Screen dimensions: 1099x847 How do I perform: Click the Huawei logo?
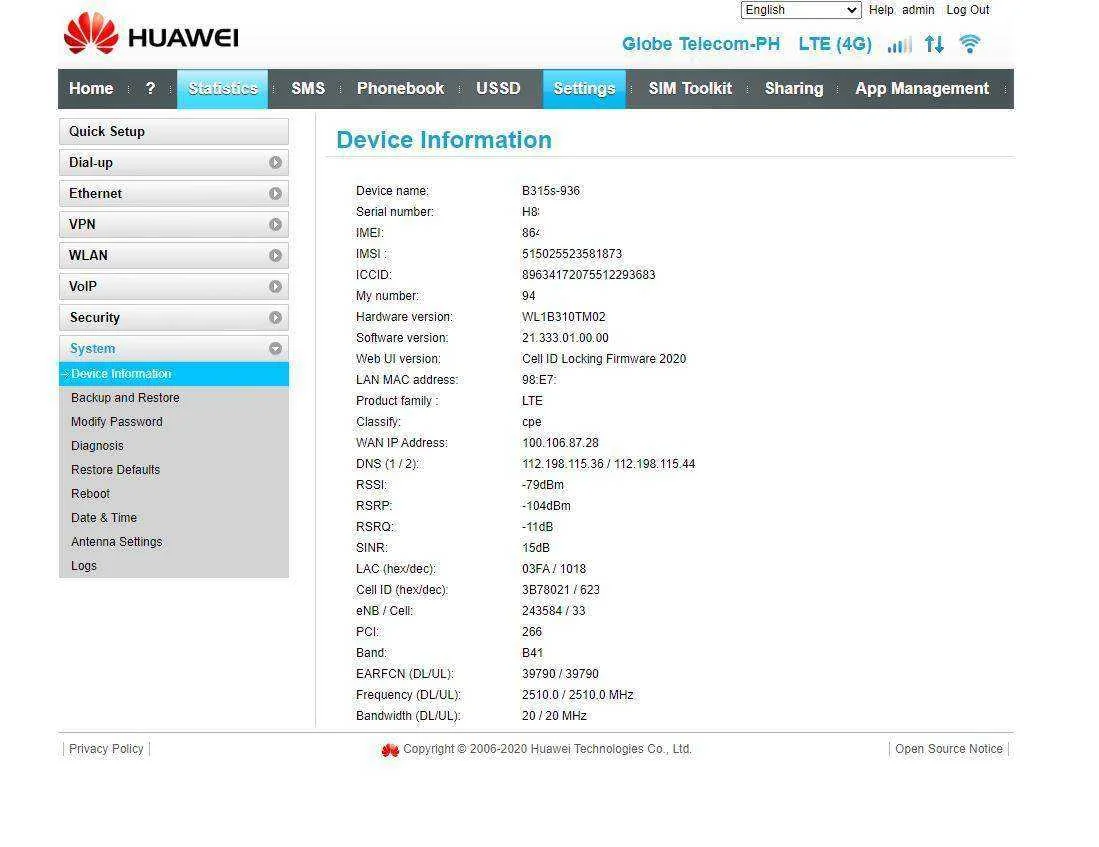tap(151, 34)
